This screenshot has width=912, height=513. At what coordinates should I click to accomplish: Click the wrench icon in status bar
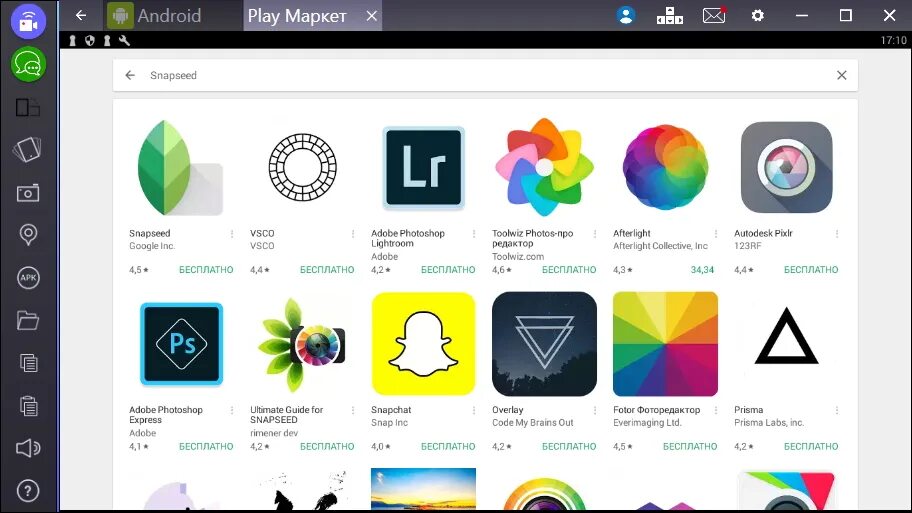click(x=124, y=40)
